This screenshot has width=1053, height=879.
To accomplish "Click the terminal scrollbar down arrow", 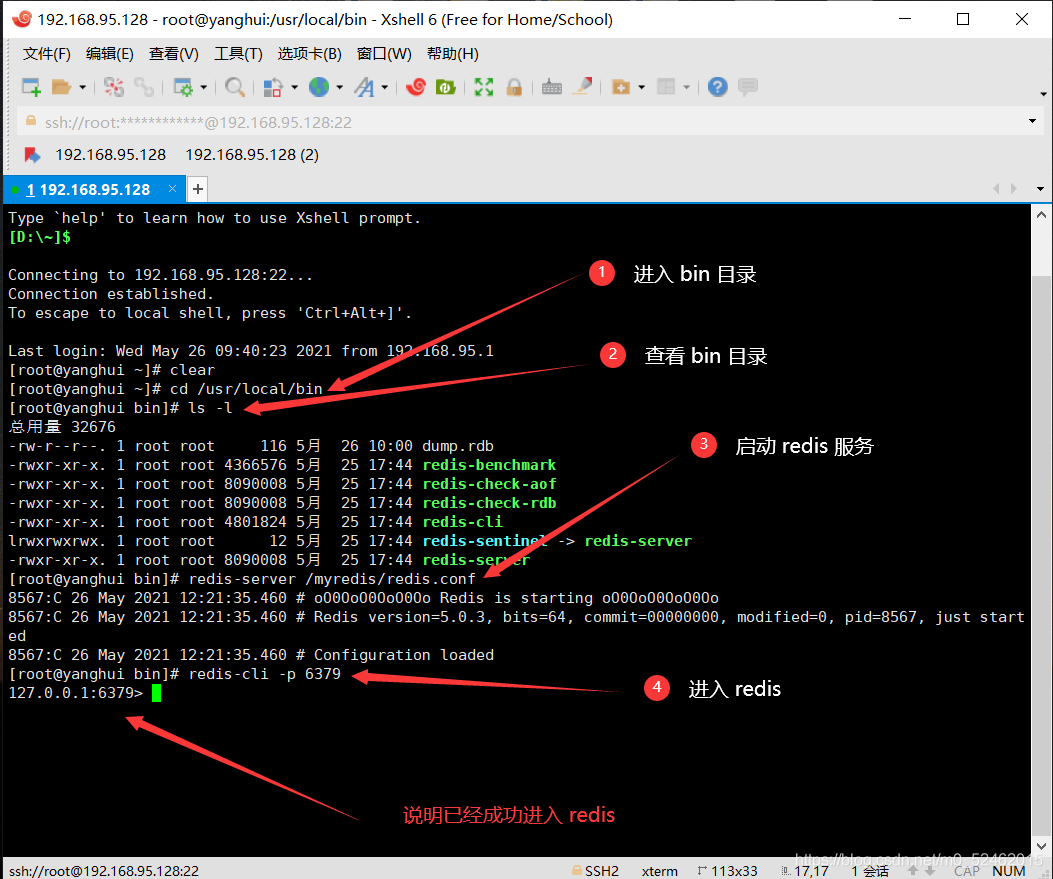I will (1041, 846).
